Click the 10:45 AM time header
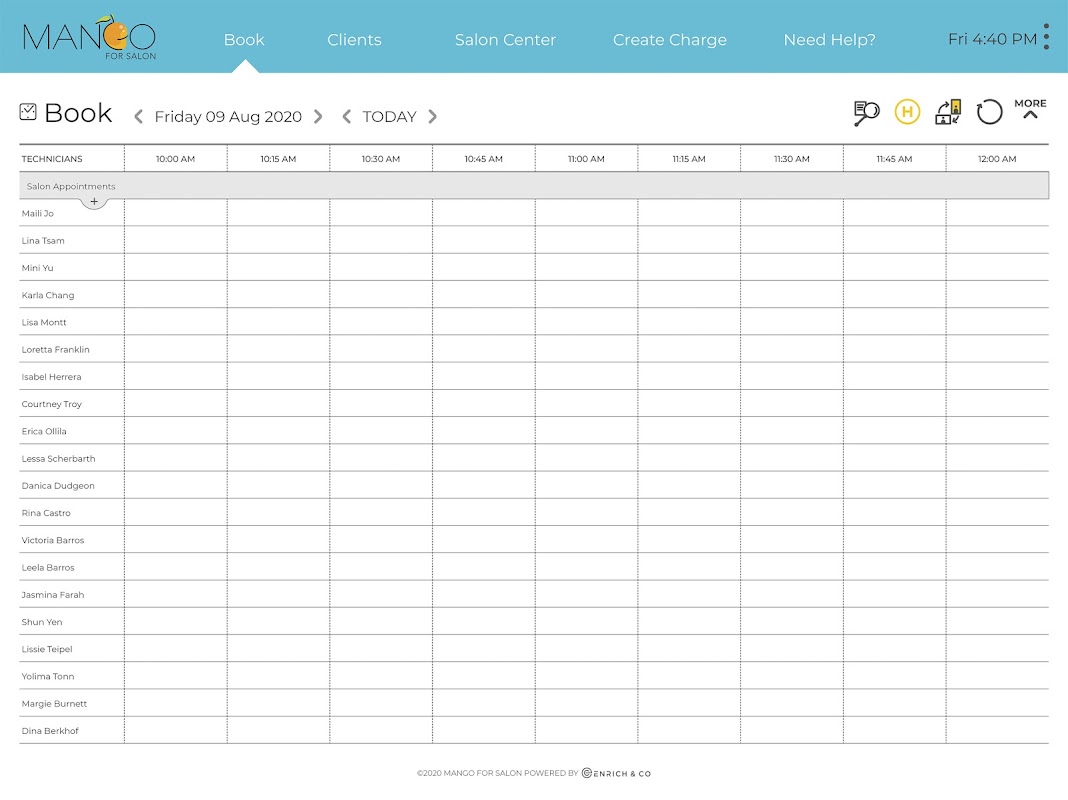Viewport: 1068px width, 800px height. 484,159
